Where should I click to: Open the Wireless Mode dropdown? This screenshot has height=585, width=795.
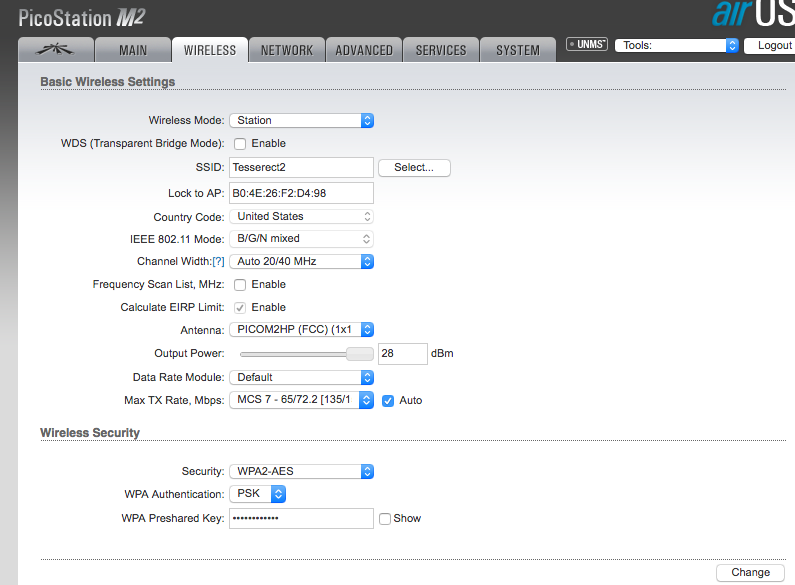click(x=302, y=120)
